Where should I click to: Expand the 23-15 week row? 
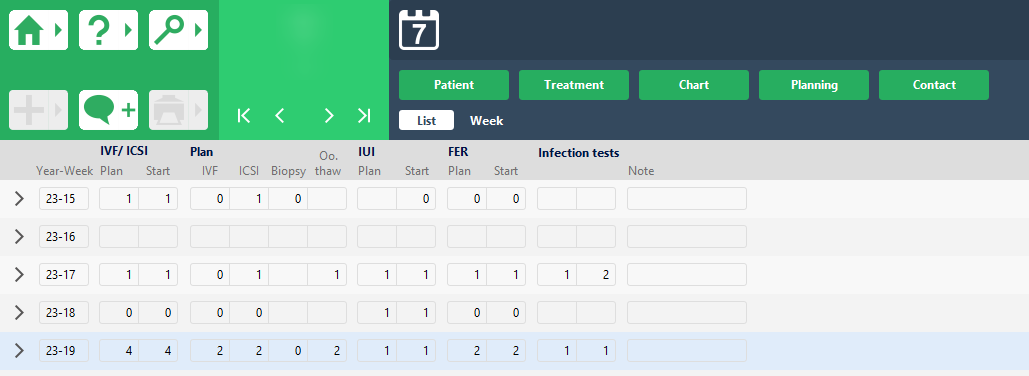(x=19, y=199)
